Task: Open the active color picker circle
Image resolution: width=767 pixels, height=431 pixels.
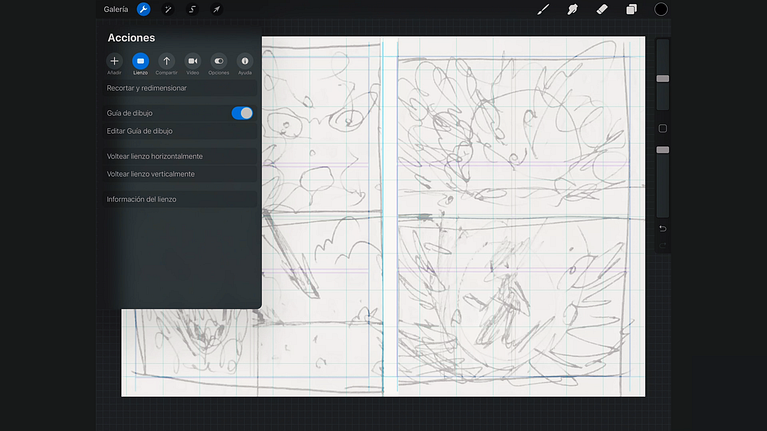Action: 661,9
